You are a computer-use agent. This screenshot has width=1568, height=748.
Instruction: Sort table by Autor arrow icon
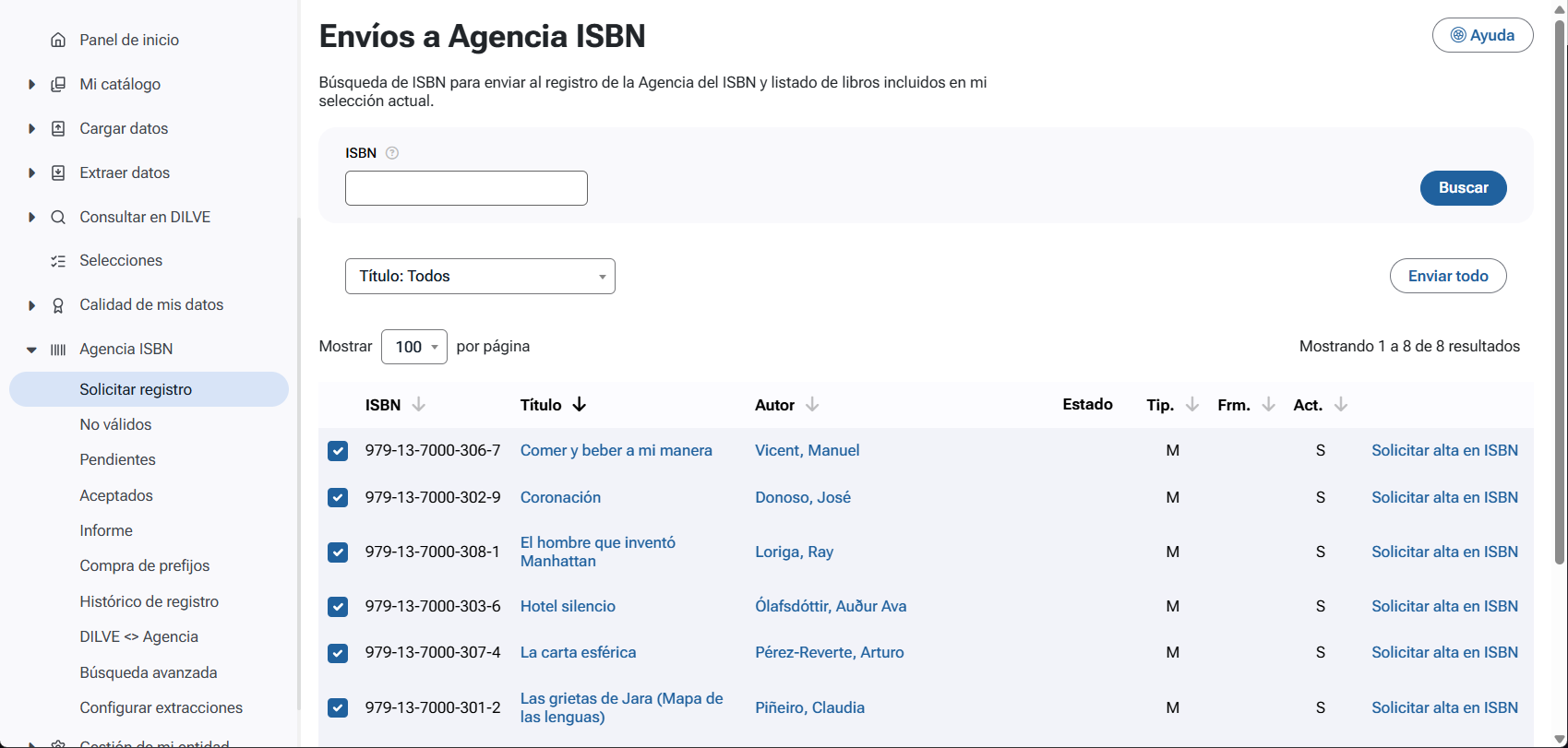coord(812,405)
